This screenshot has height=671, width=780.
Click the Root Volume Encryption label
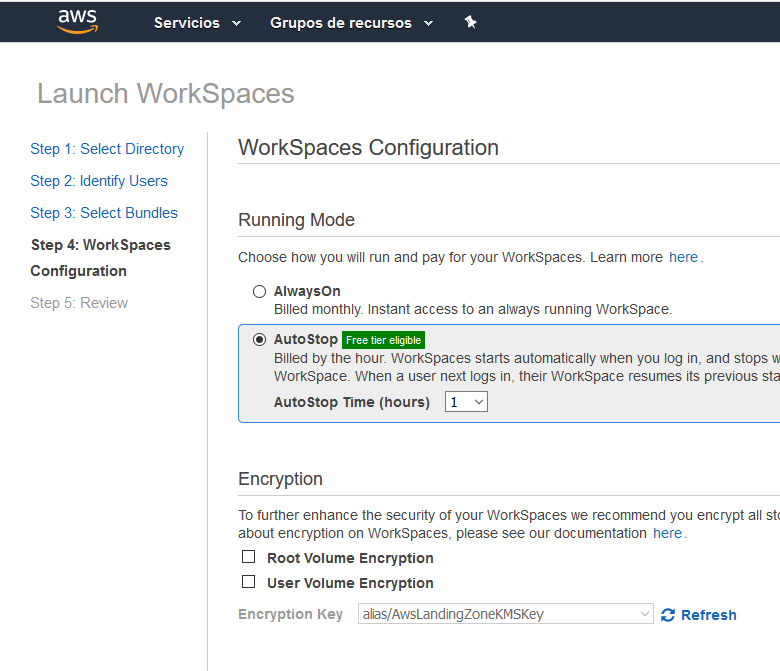(x=350, y=558)
